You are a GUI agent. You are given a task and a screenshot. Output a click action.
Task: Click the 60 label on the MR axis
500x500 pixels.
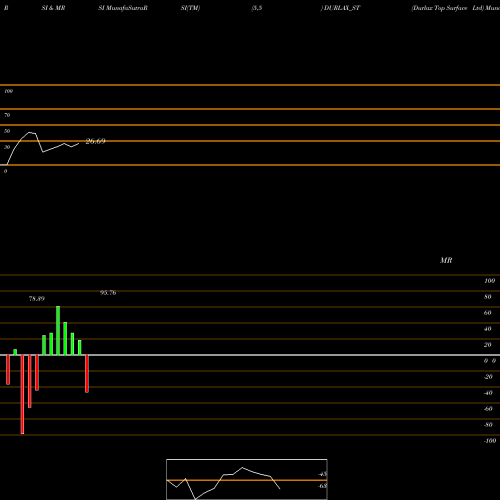pyautogui.click(x=488, y=313)
